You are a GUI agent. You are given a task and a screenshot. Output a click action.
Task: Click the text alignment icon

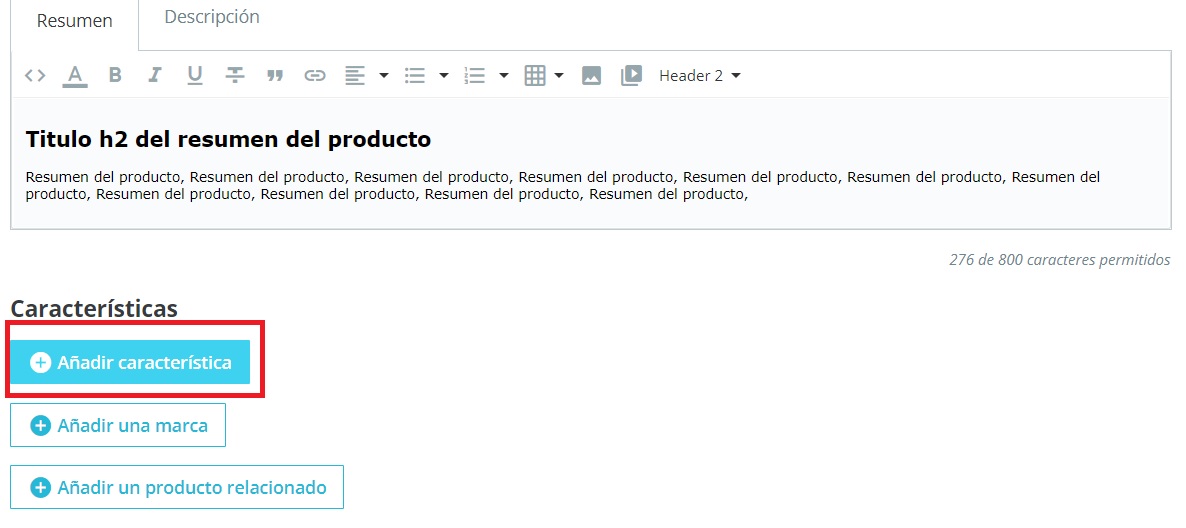(x=355, y=75)
